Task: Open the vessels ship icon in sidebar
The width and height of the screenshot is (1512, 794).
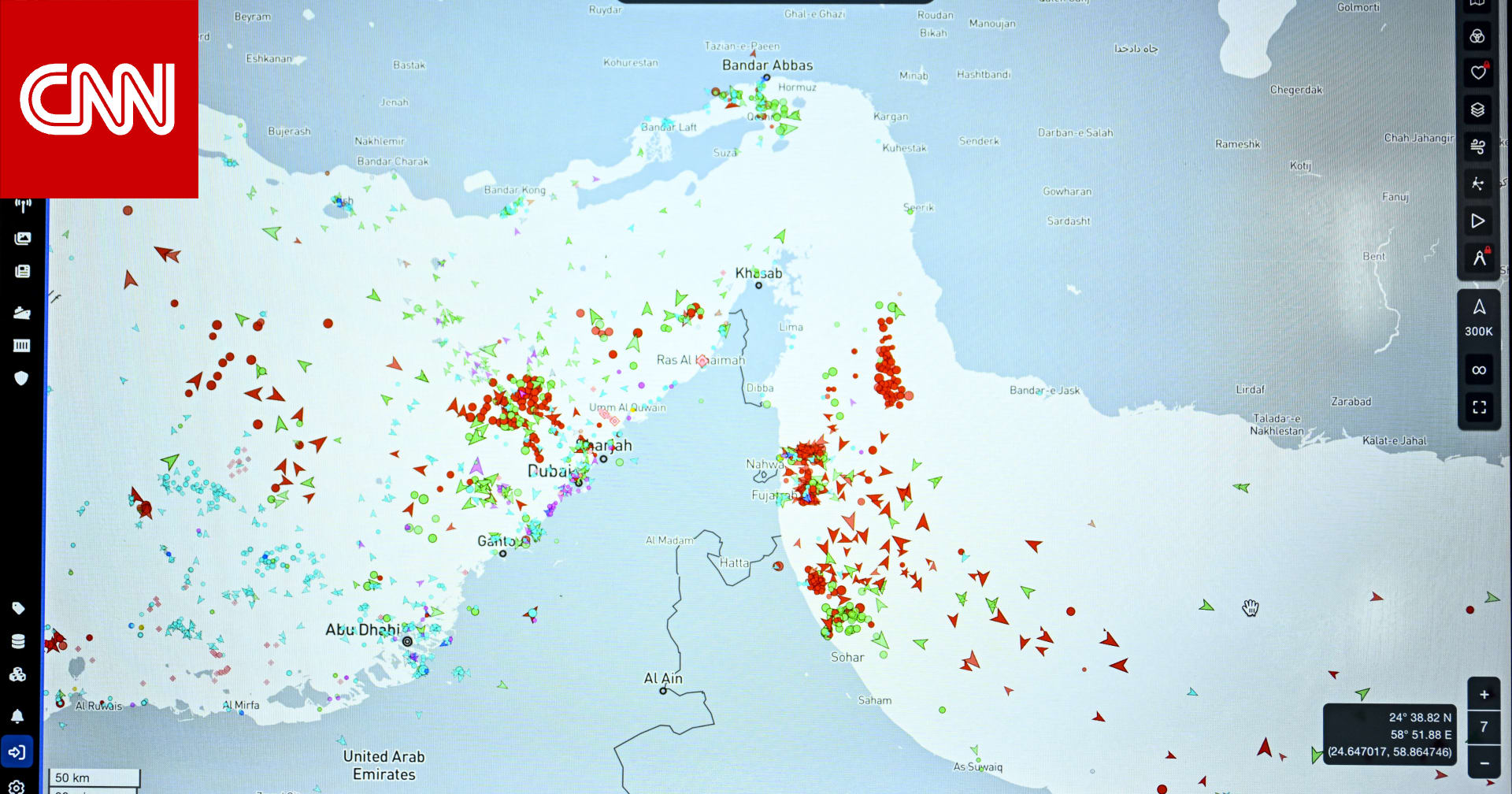Action: pos(22,313)
